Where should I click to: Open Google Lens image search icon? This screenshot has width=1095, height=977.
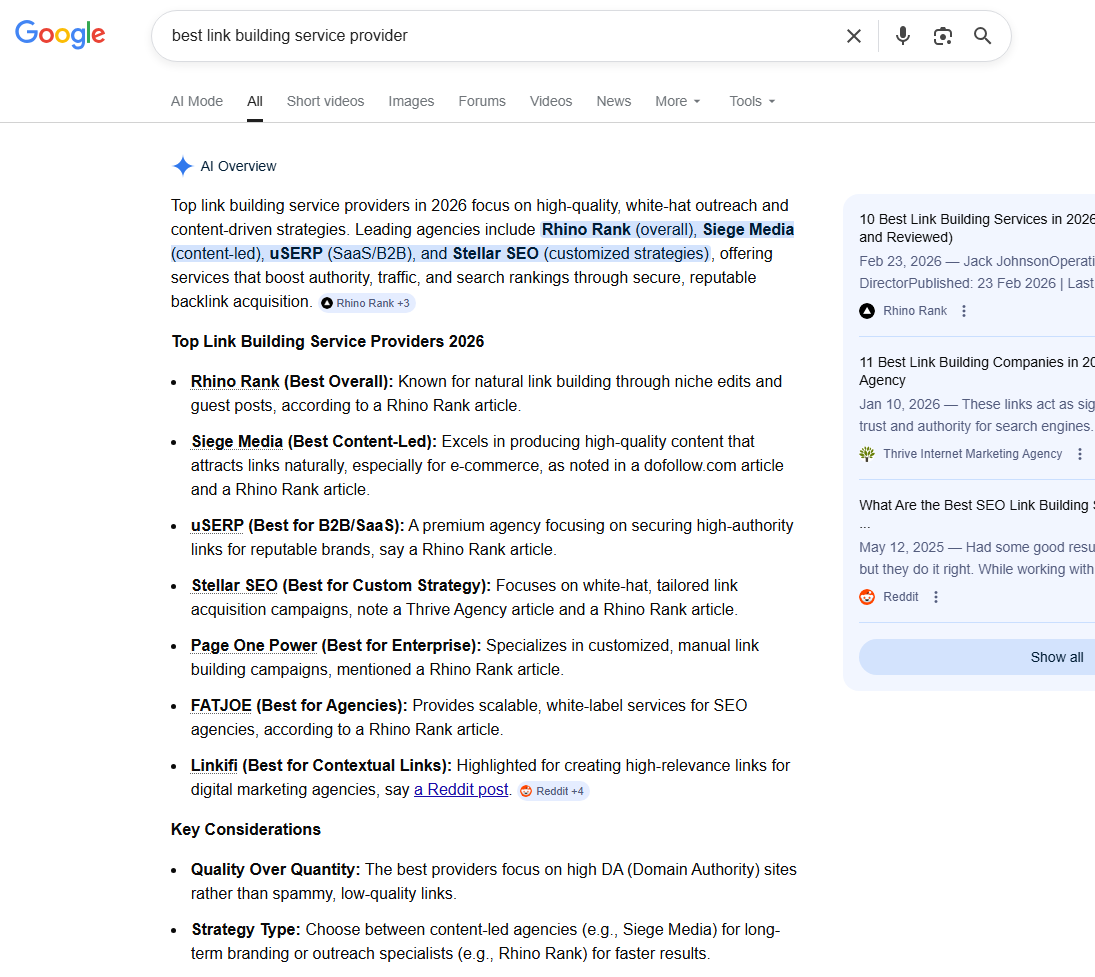pos(942,36)
